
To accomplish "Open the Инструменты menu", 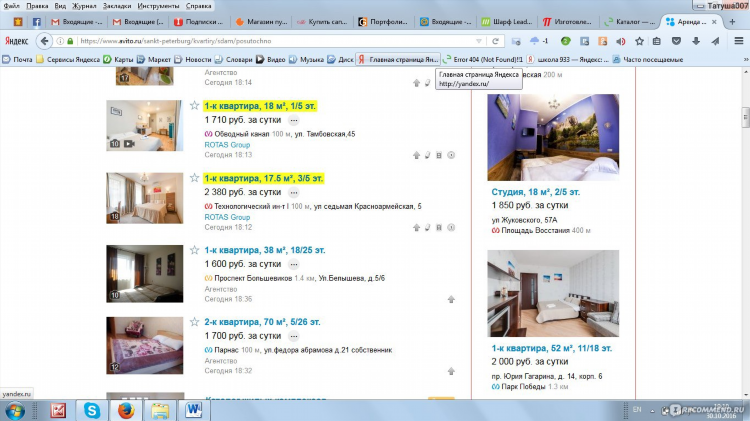I will coord(158,6).
